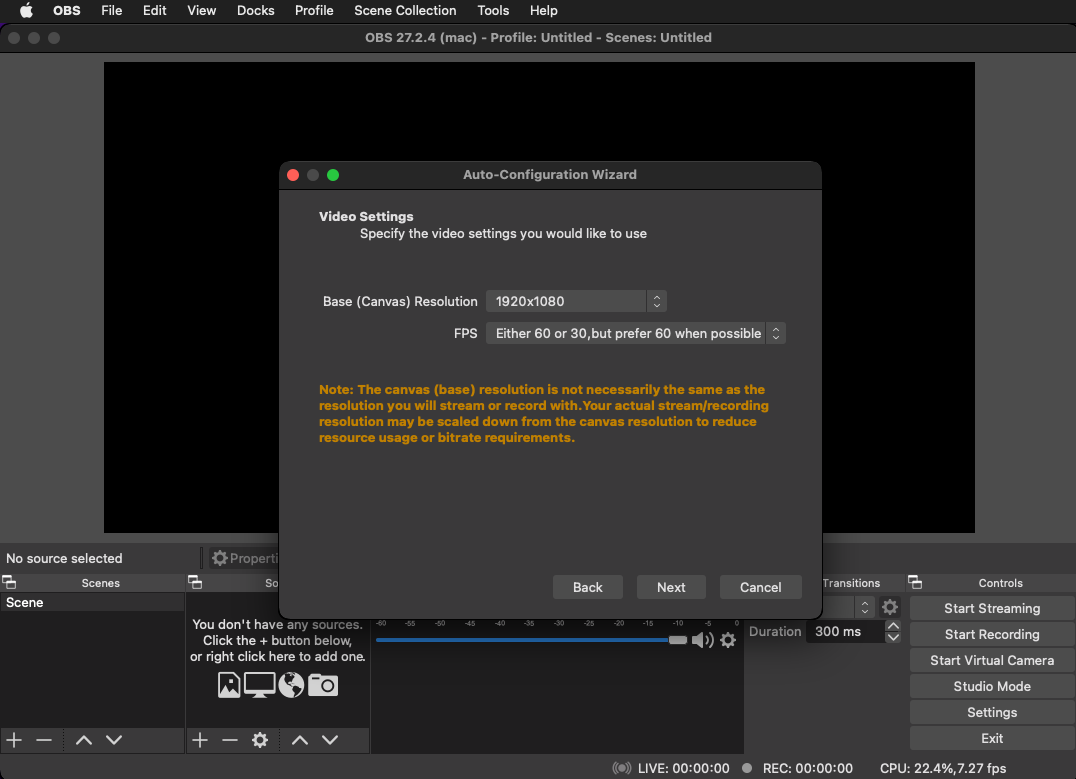The height and width of the screenshot is (779, 1076).
Task: Move source down with arrow icon
Action: click(330, 740)
